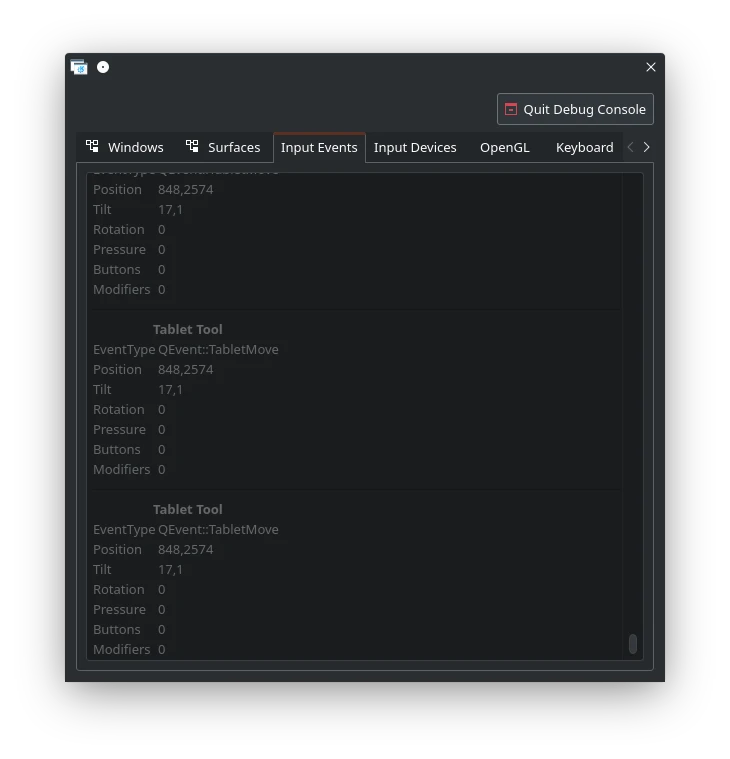Viewport: 730px width, 759px height.
Task: Select the bottommost Modifiers 0 row
Action: pos(129,650)
